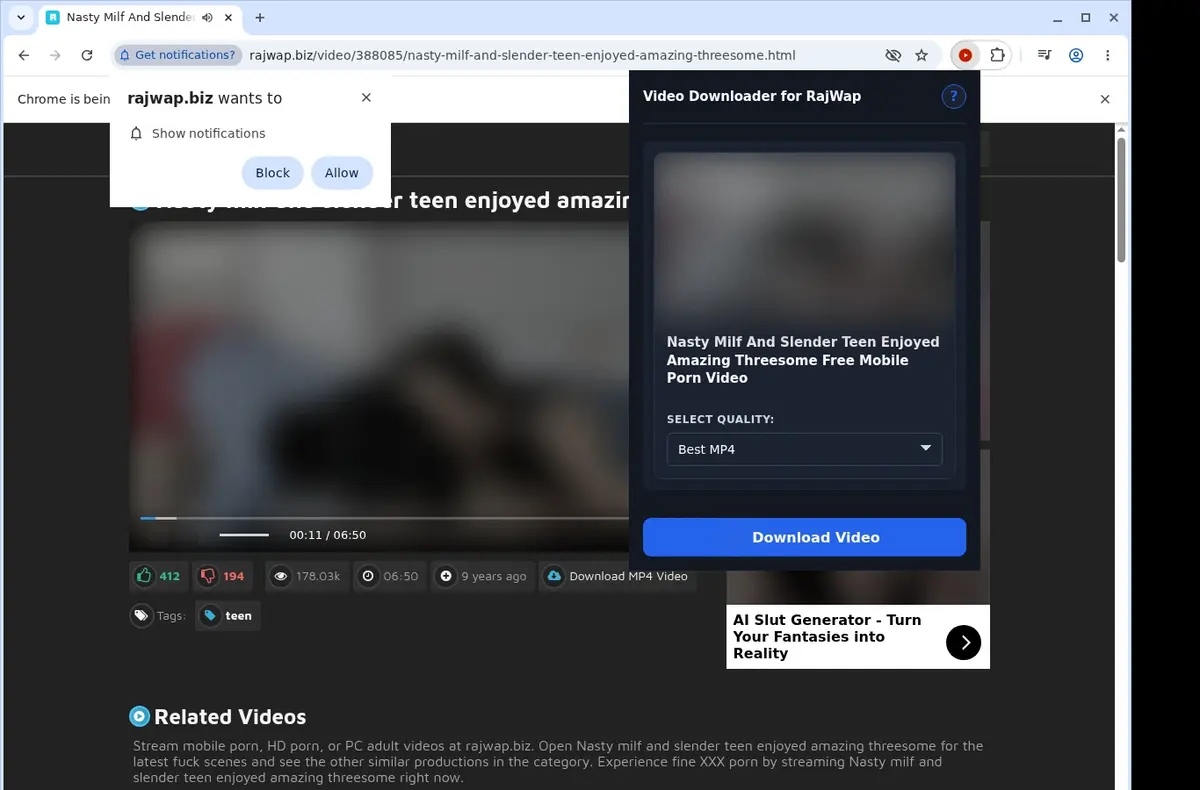Select the tag chip beside Tags

point(228,616)
